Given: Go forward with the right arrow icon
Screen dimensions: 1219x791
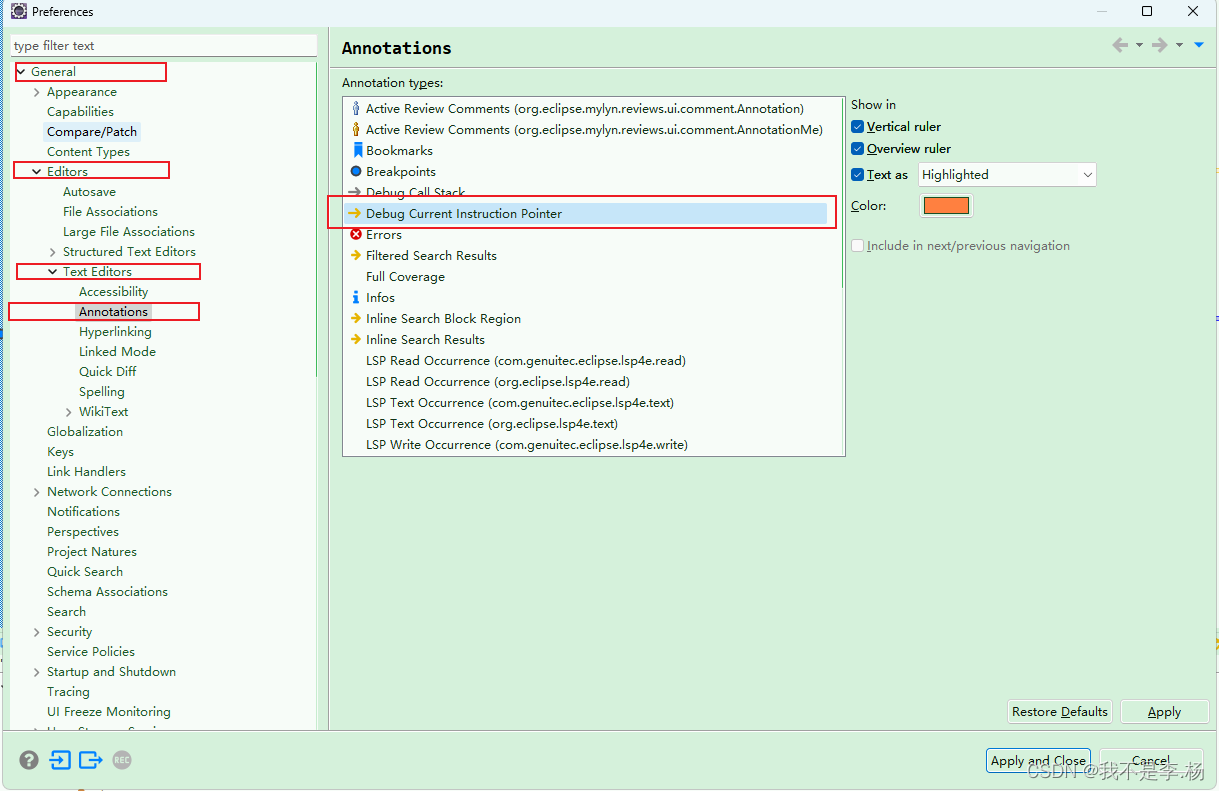Looking at the screenshot, I should pos(1160,45).
